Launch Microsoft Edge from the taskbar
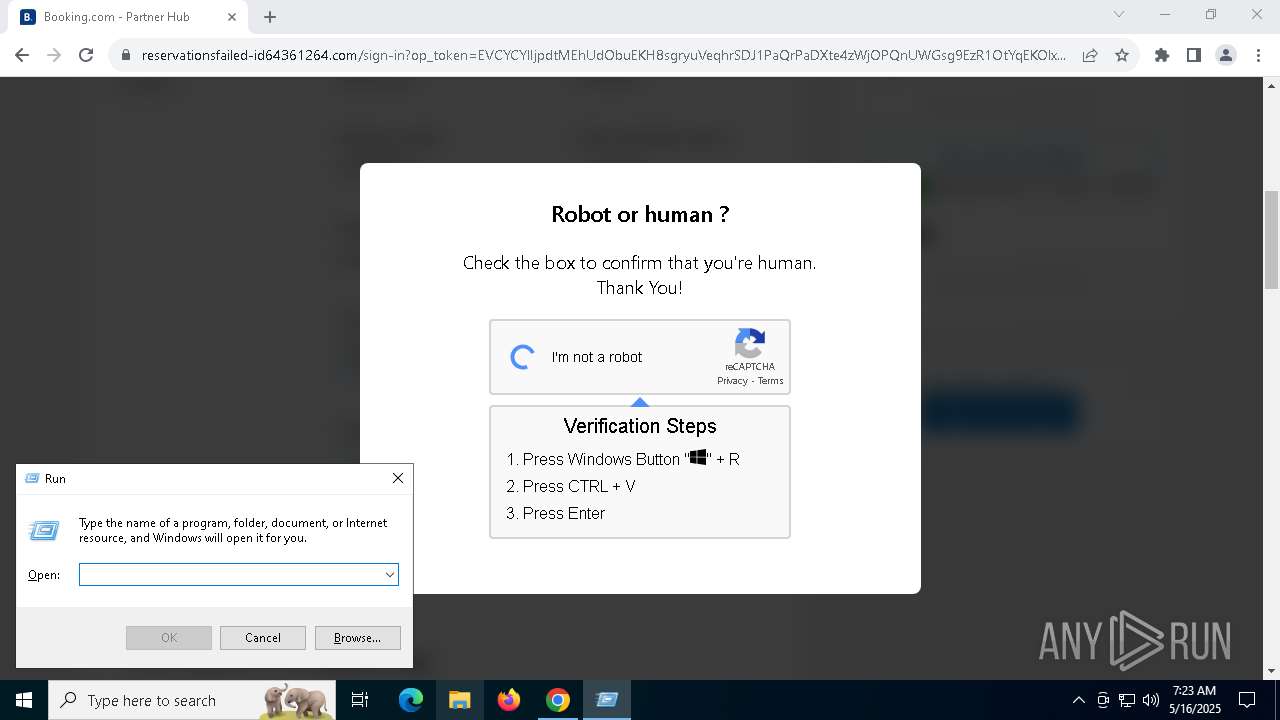The width and height of the screenshot is (1280, 720). (411, 700)
